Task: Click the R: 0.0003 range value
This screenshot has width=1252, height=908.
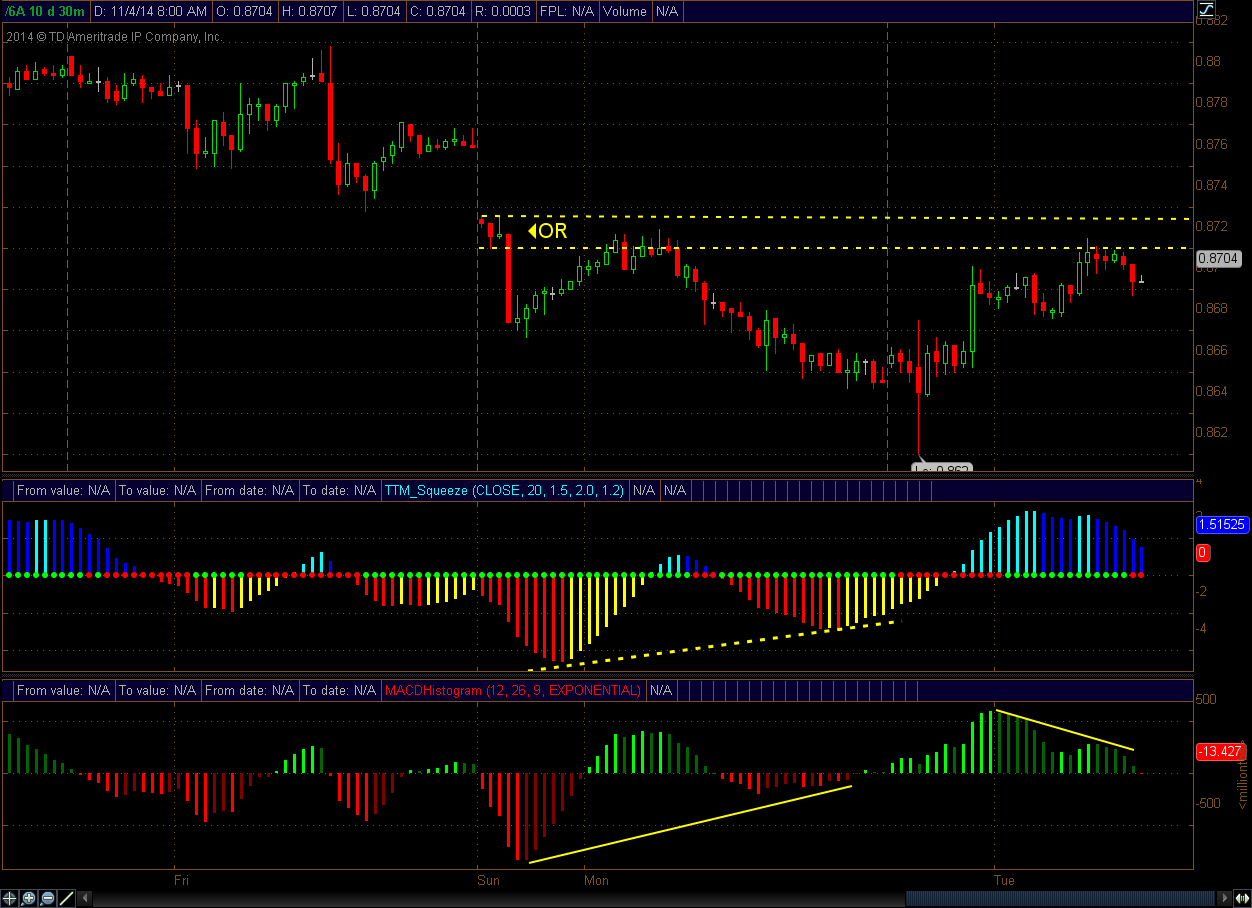Action: point(502,11)
